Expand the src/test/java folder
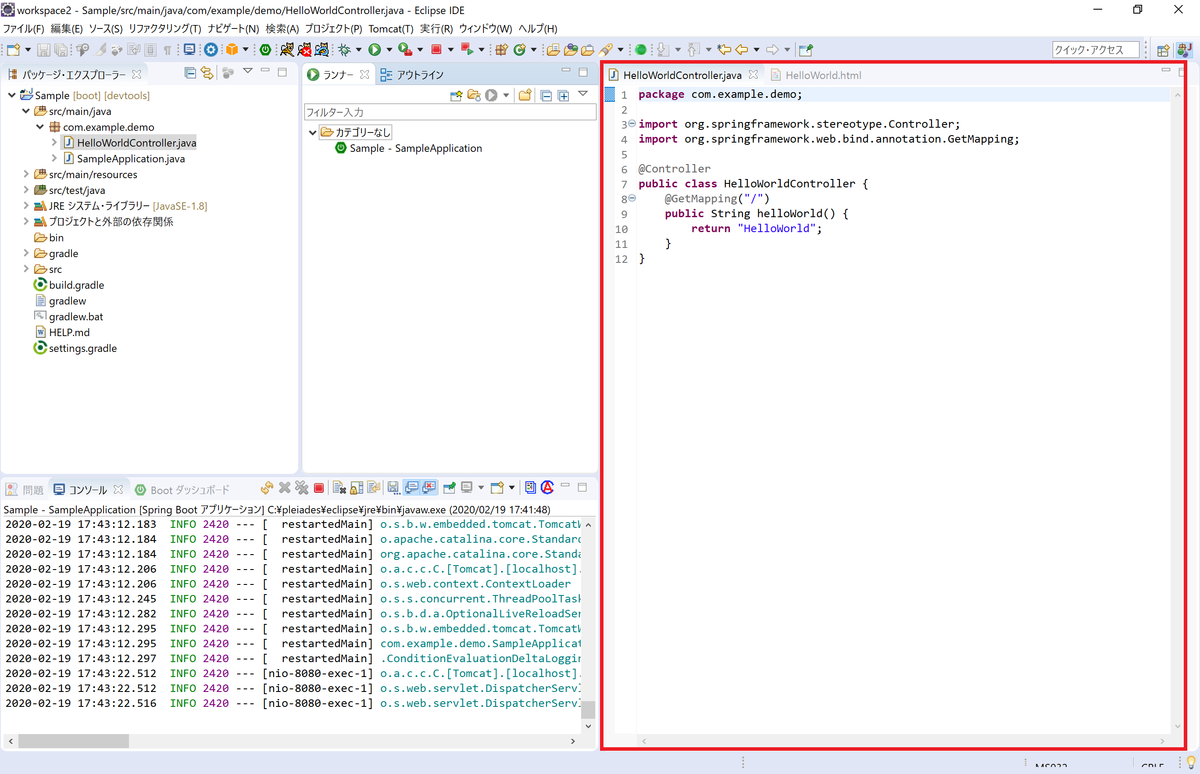The width and height of the screenshot is (1200, 774). point(26,190)
